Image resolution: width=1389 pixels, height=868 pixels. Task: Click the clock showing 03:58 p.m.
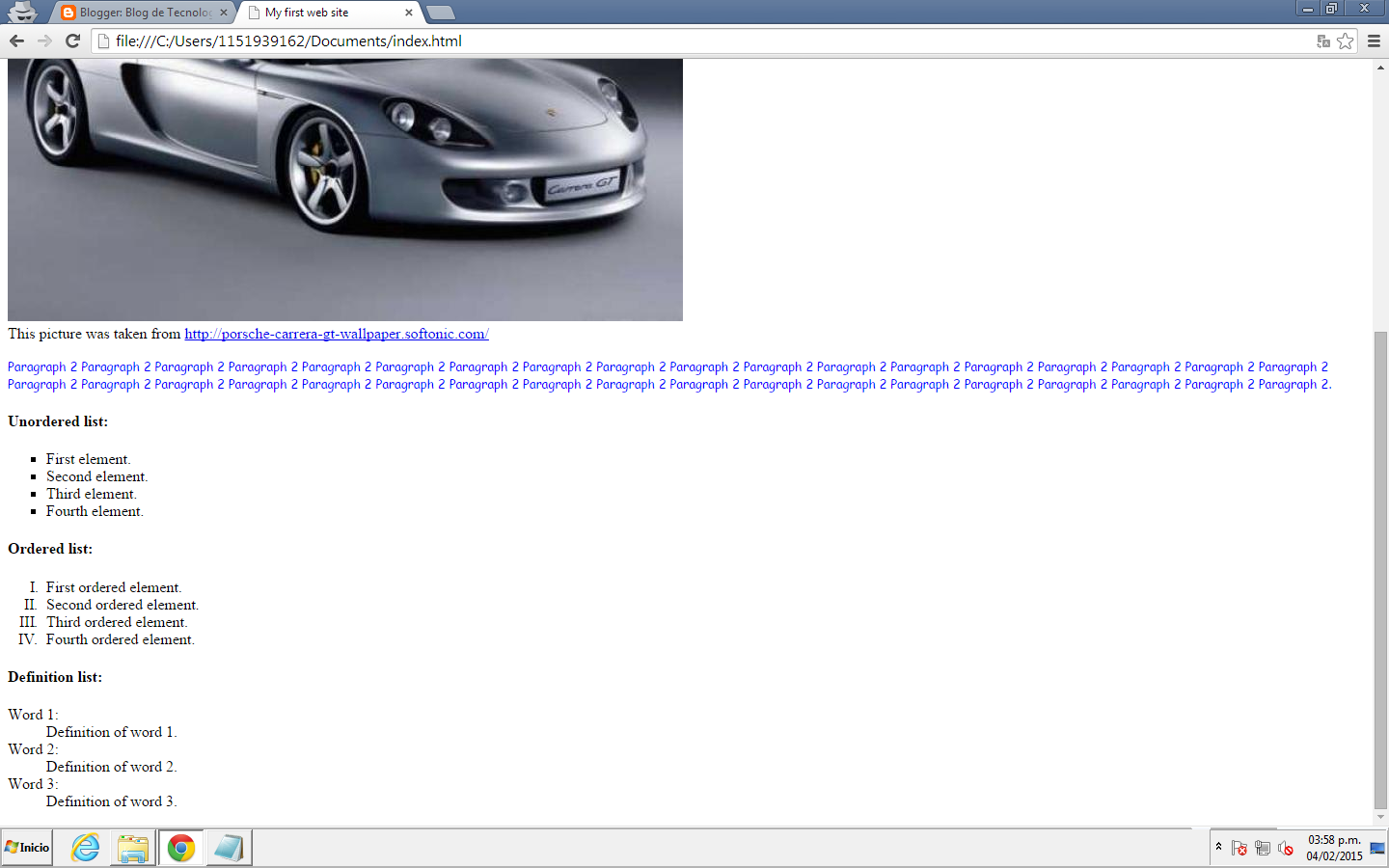coord(1334,848)
